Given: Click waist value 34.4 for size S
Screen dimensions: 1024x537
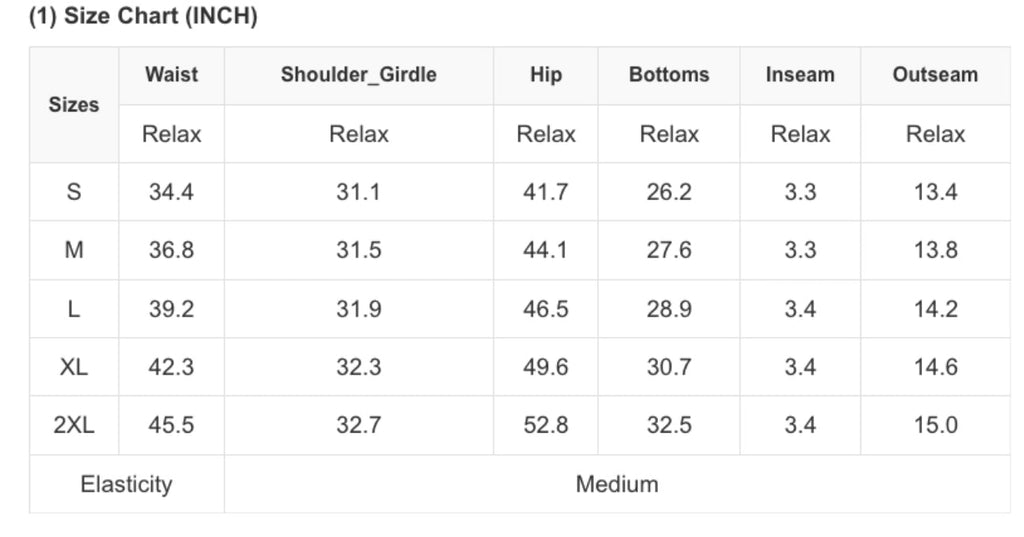Looking at the screenshot, I should point(171,192).
